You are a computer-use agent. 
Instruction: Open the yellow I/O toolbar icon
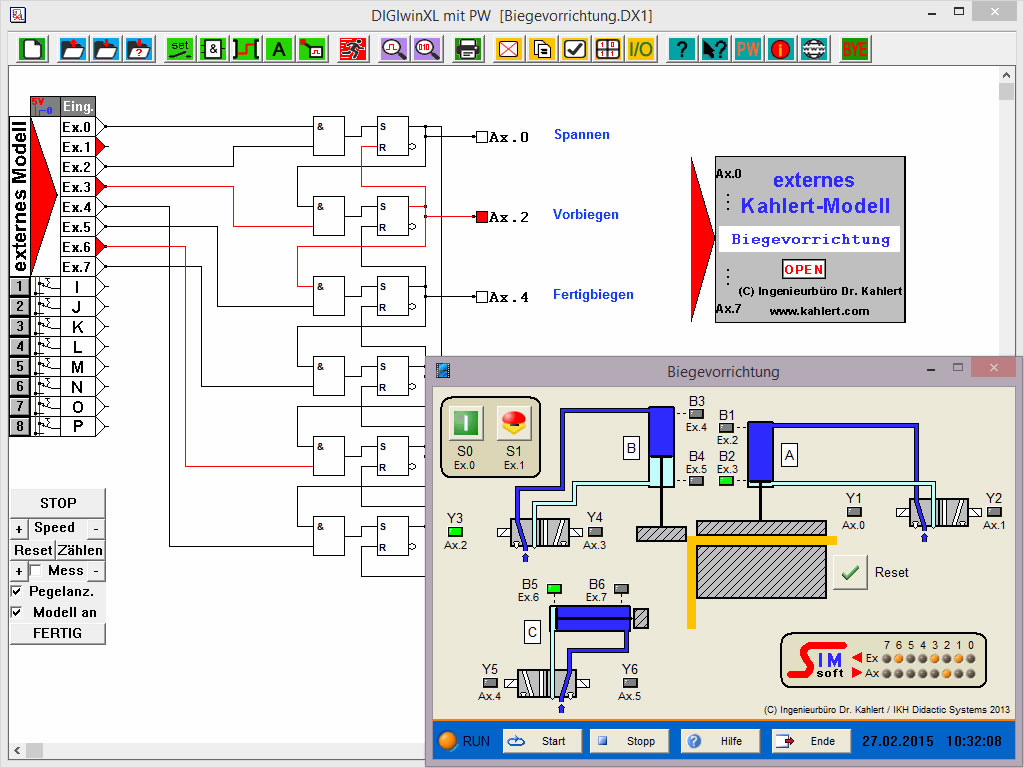click(640, 48)
